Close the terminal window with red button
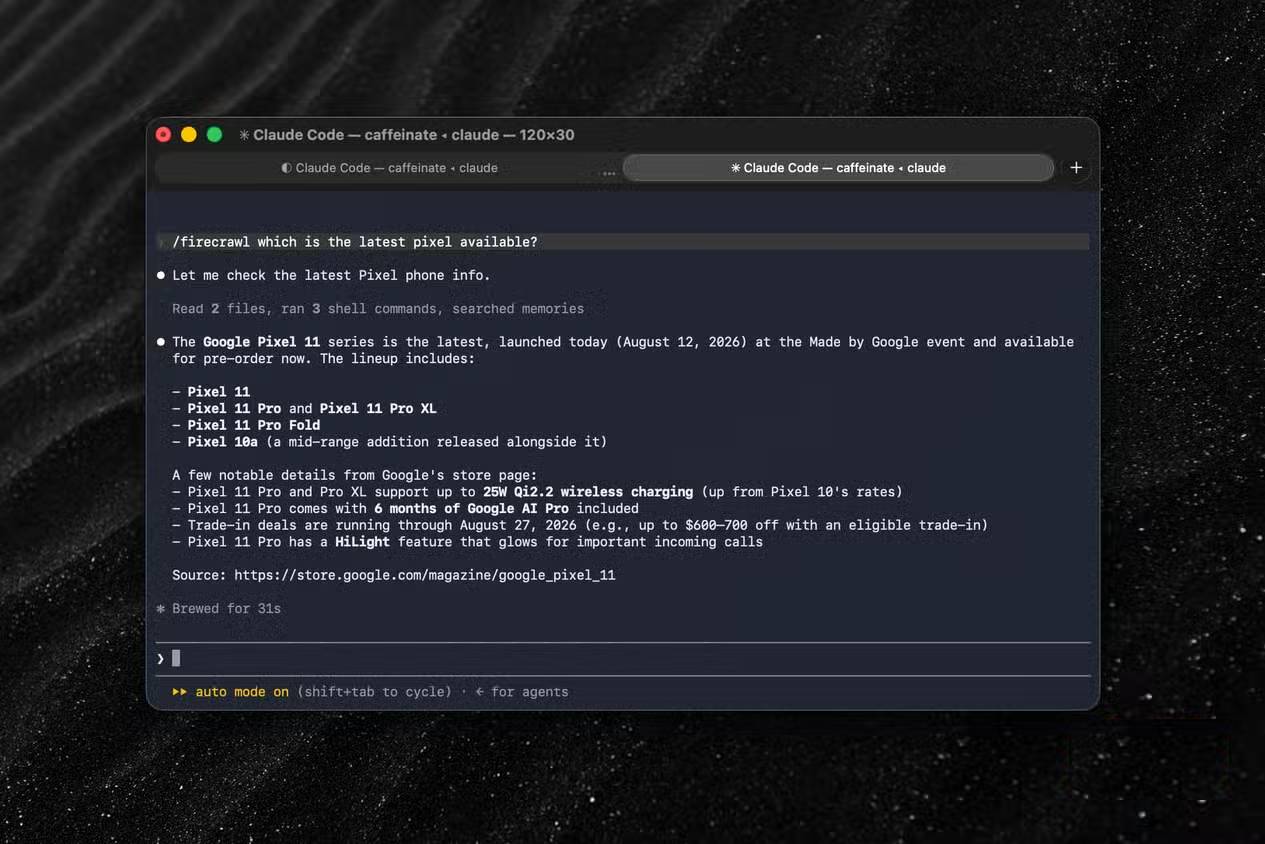This screenshot has height=844, width=1265. 164,134
